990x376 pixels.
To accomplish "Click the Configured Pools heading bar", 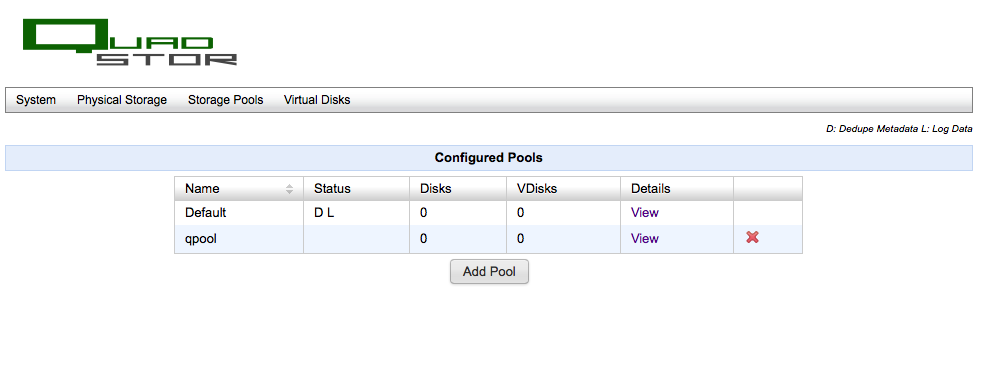I will click(489, 158).
